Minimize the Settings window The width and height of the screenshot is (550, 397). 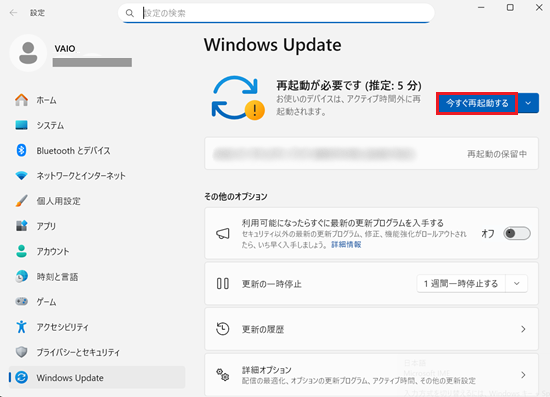coord(481,7)
